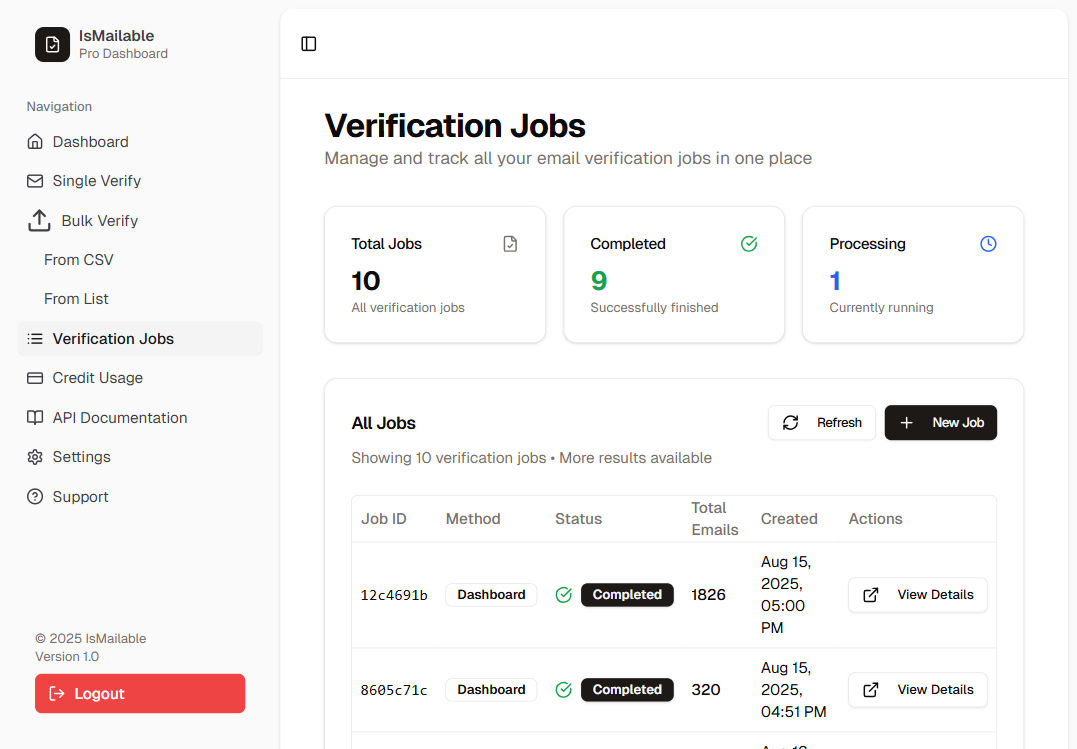Go to Single Verify page
1077x749 pixels.
[x=96, y=181]
